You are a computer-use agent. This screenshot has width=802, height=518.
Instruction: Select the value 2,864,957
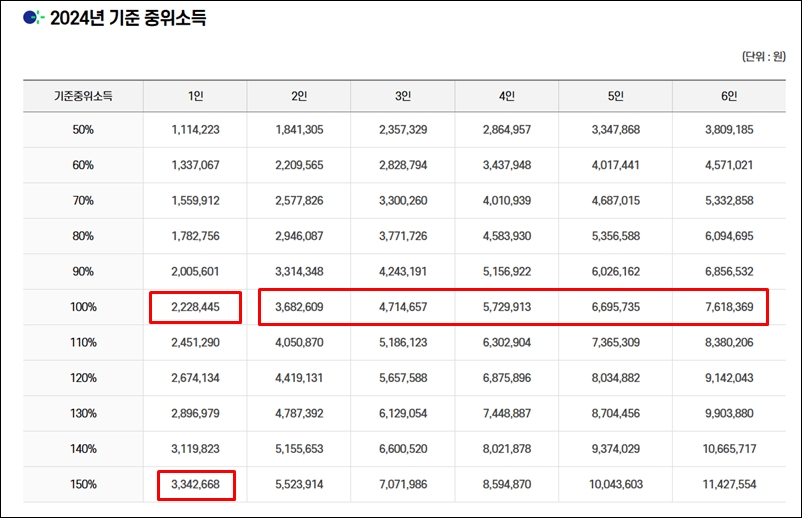[507, 130]
